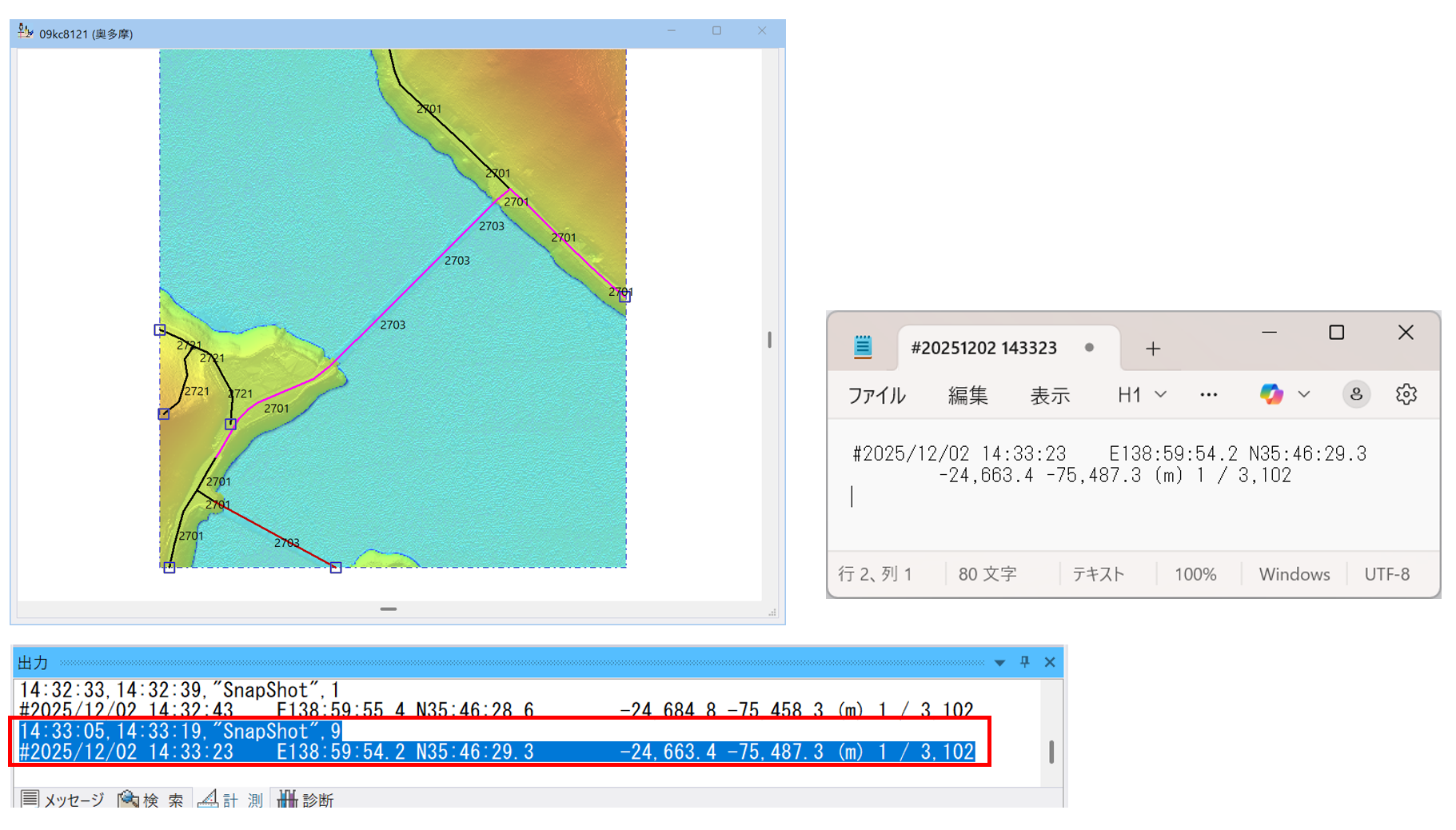
Task: Switch to the 検索 tab
Action: pyautogui.click(x=152, y=800)
